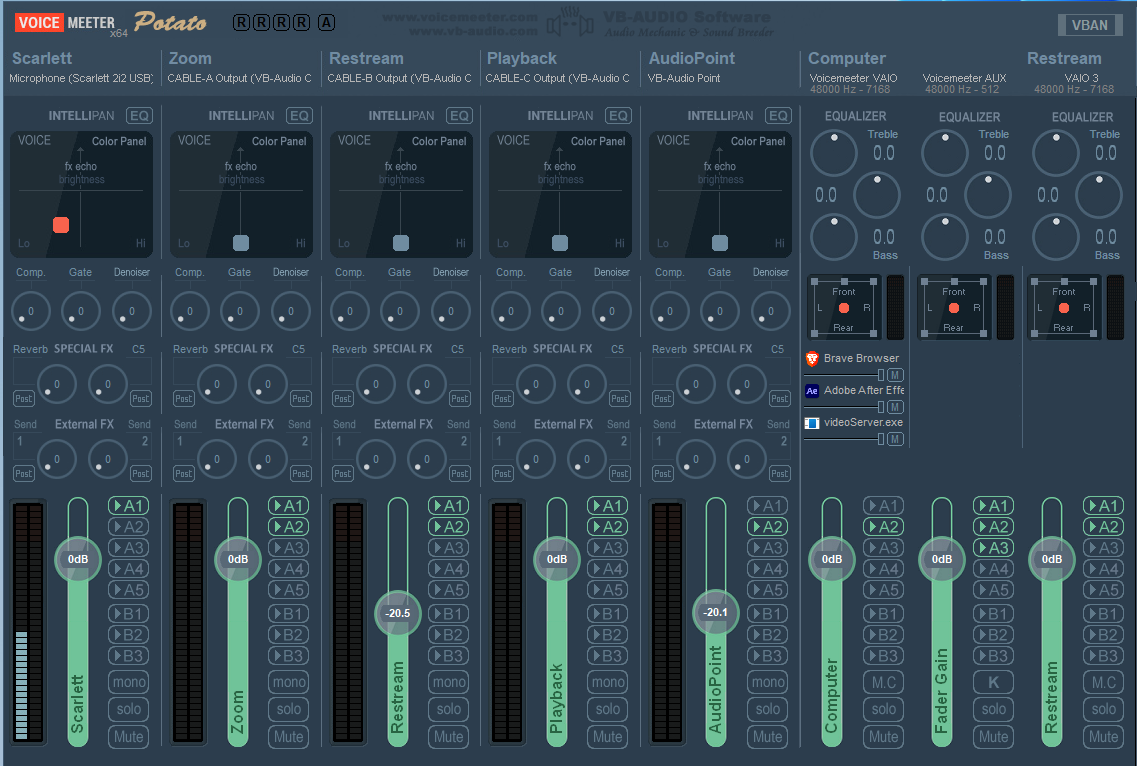Click the videoServer.exe app icon
Screen dimensions: 1137x766
[x=812, y=423]
